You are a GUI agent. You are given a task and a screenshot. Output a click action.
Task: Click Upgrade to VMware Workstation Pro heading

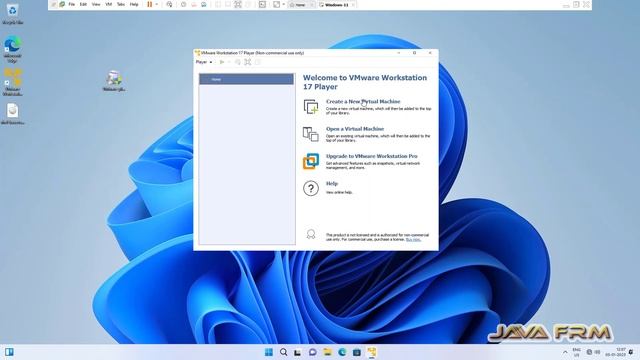(x=371, y=156)
